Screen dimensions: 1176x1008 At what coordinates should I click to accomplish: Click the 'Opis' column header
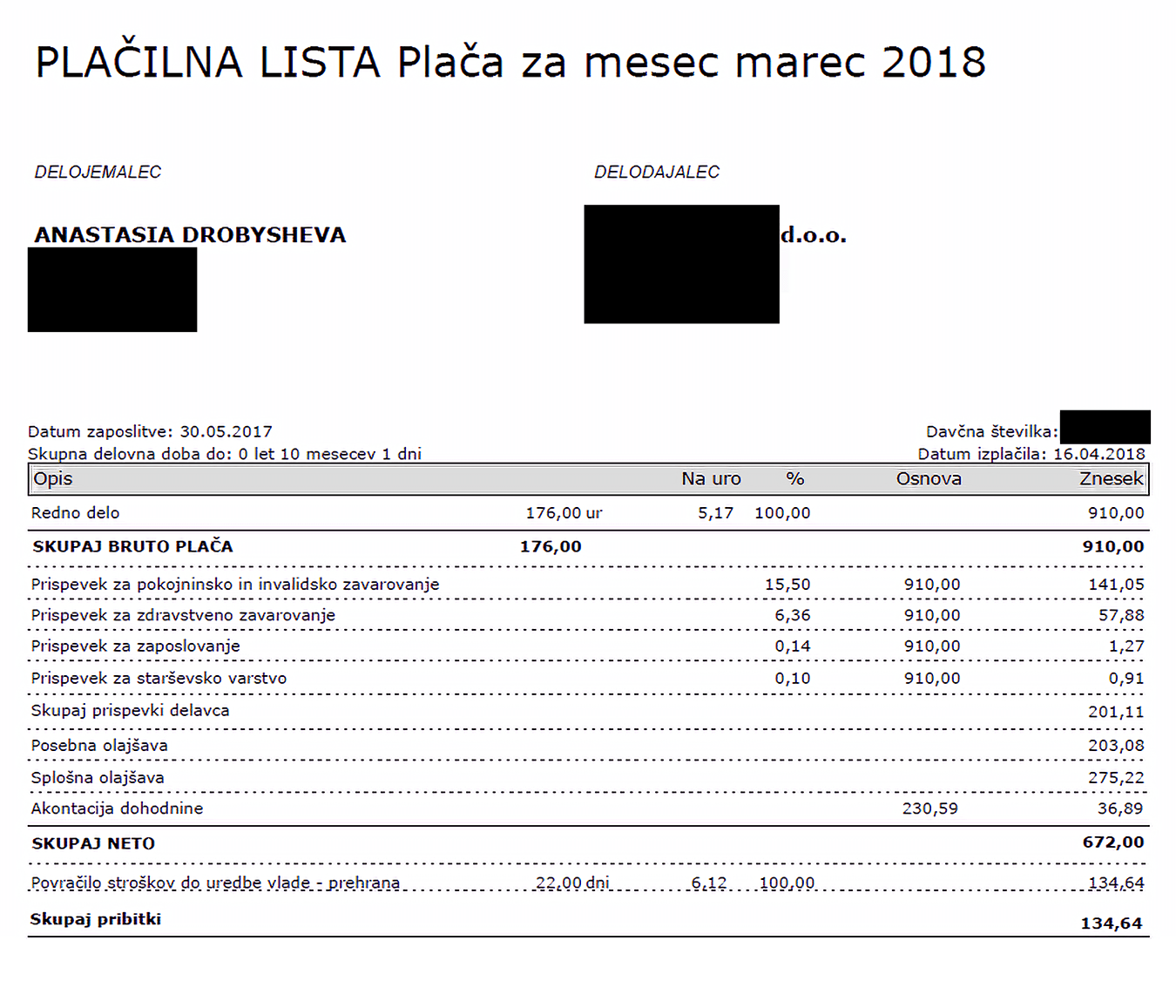[x=53, y=478]
